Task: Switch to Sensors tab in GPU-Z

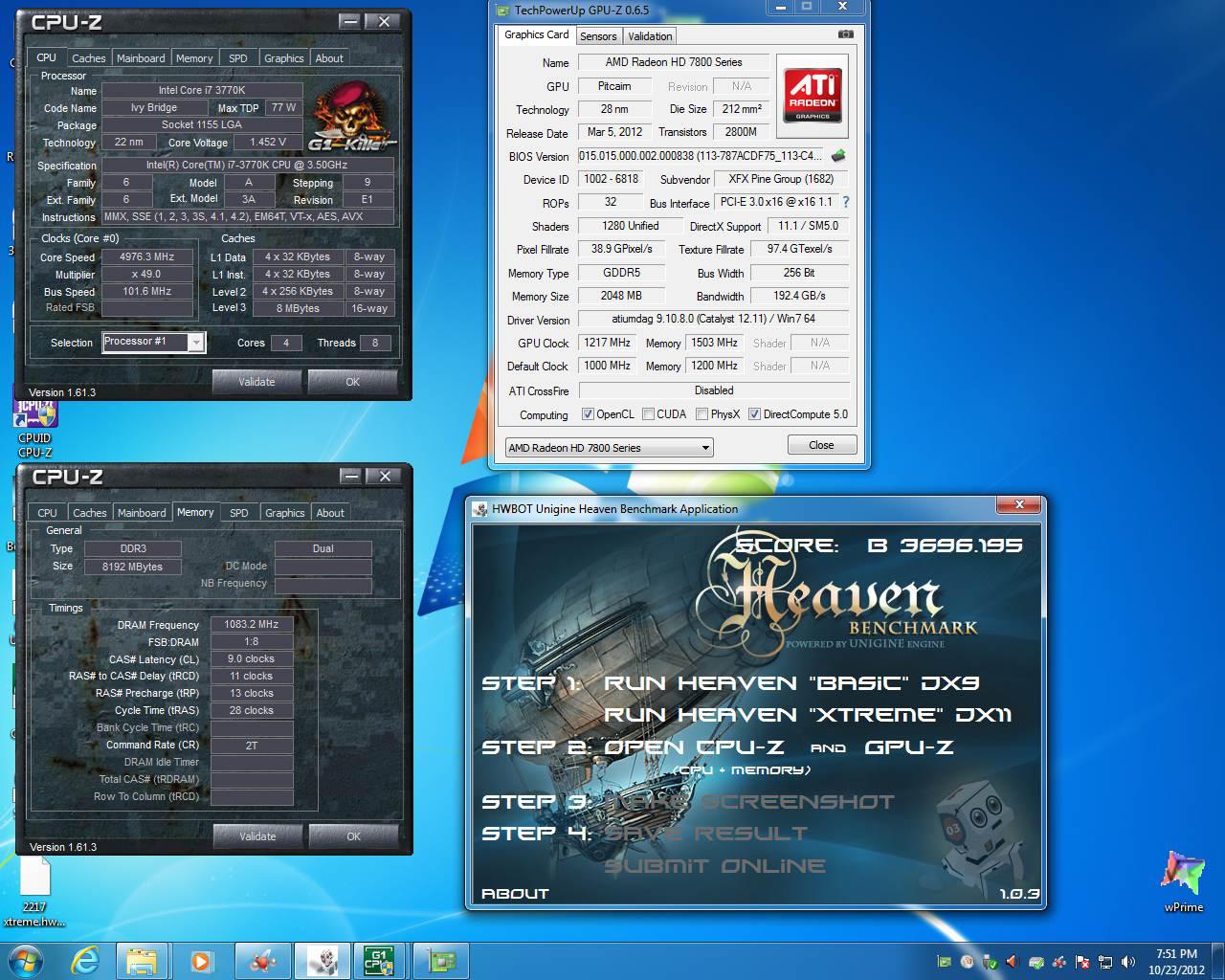Action: click(598, 36)
